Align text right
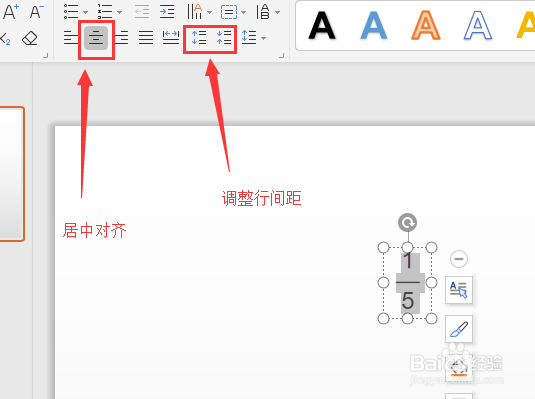 pos(121,38)
